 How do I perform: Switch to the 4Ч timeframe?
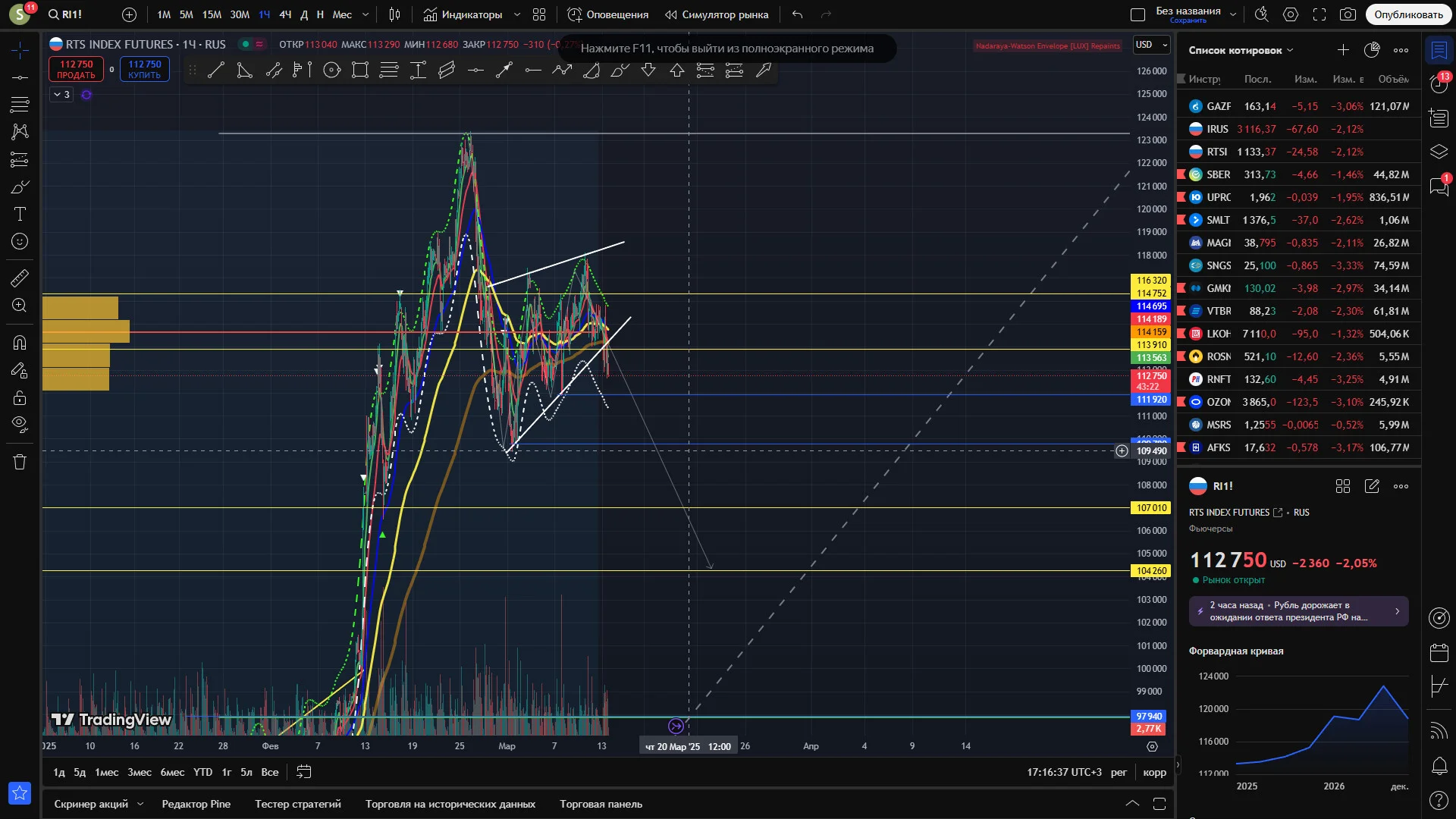(285, 14)
